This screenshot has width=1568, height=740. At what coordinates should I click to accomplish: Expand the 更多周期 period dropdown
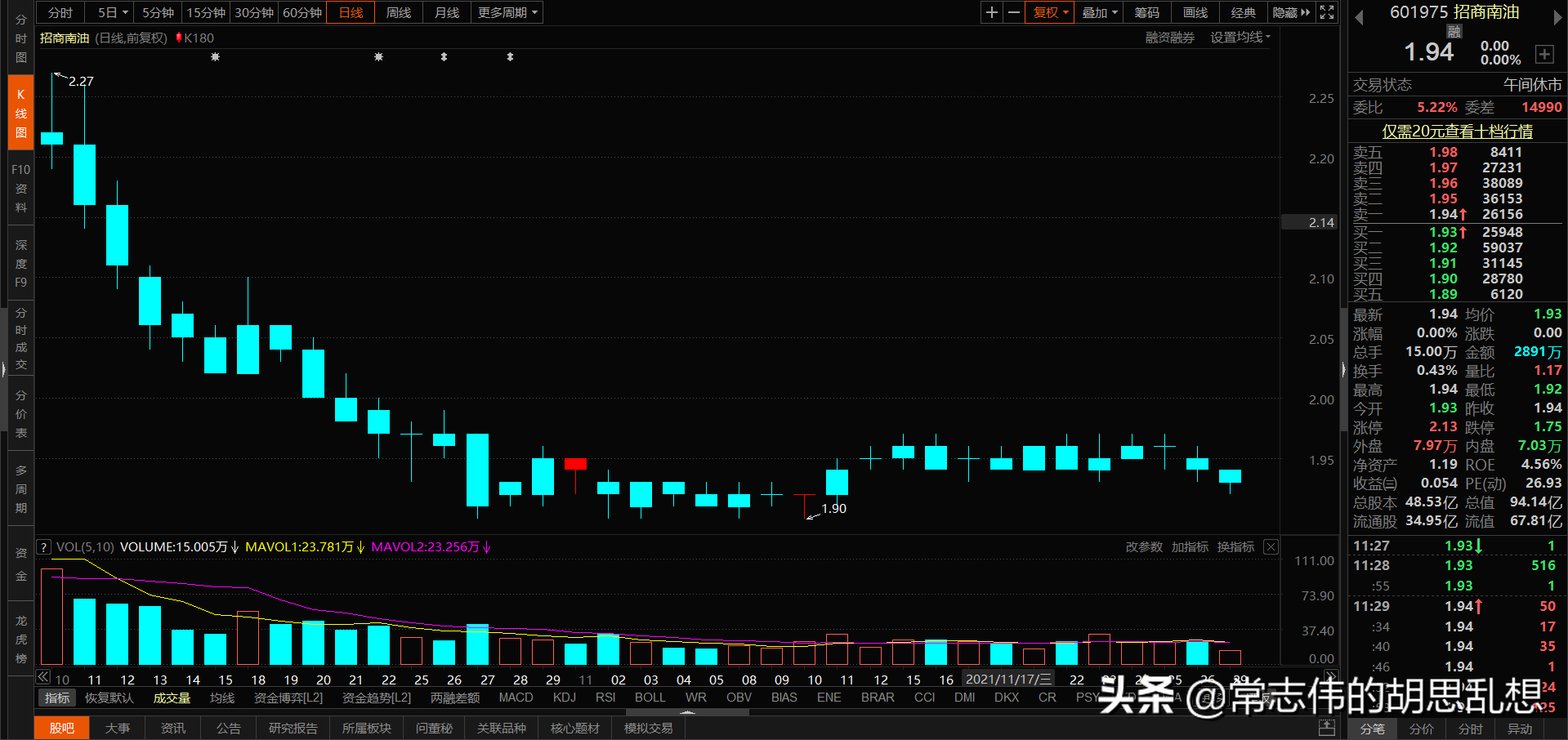[x=505, y=12]
